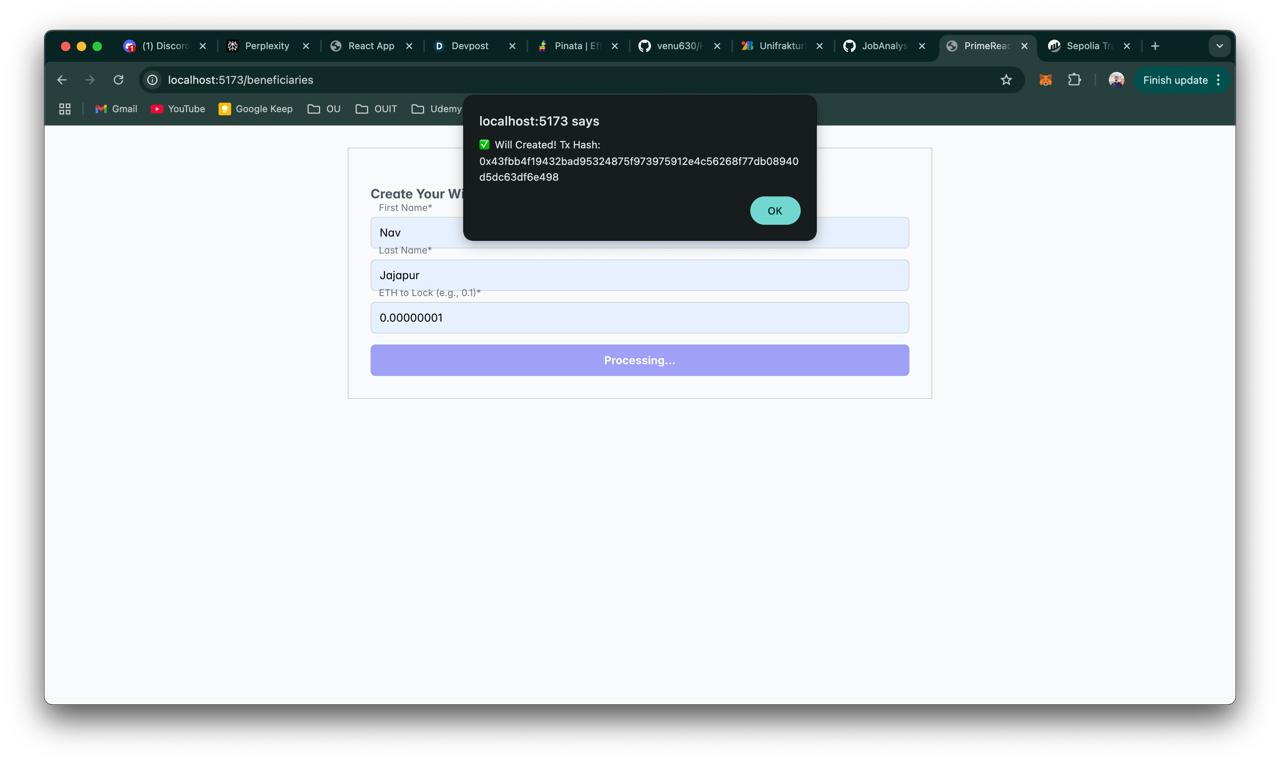Switch to the Unifraktur tab

[x=773, y=46]
